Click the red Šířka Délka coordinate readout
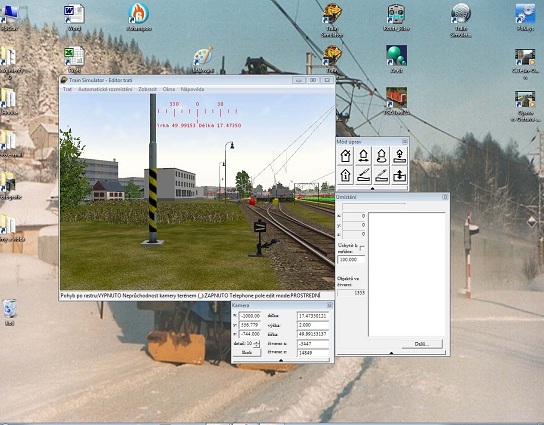This screenshot has height=425, width=544. (198, 125)
